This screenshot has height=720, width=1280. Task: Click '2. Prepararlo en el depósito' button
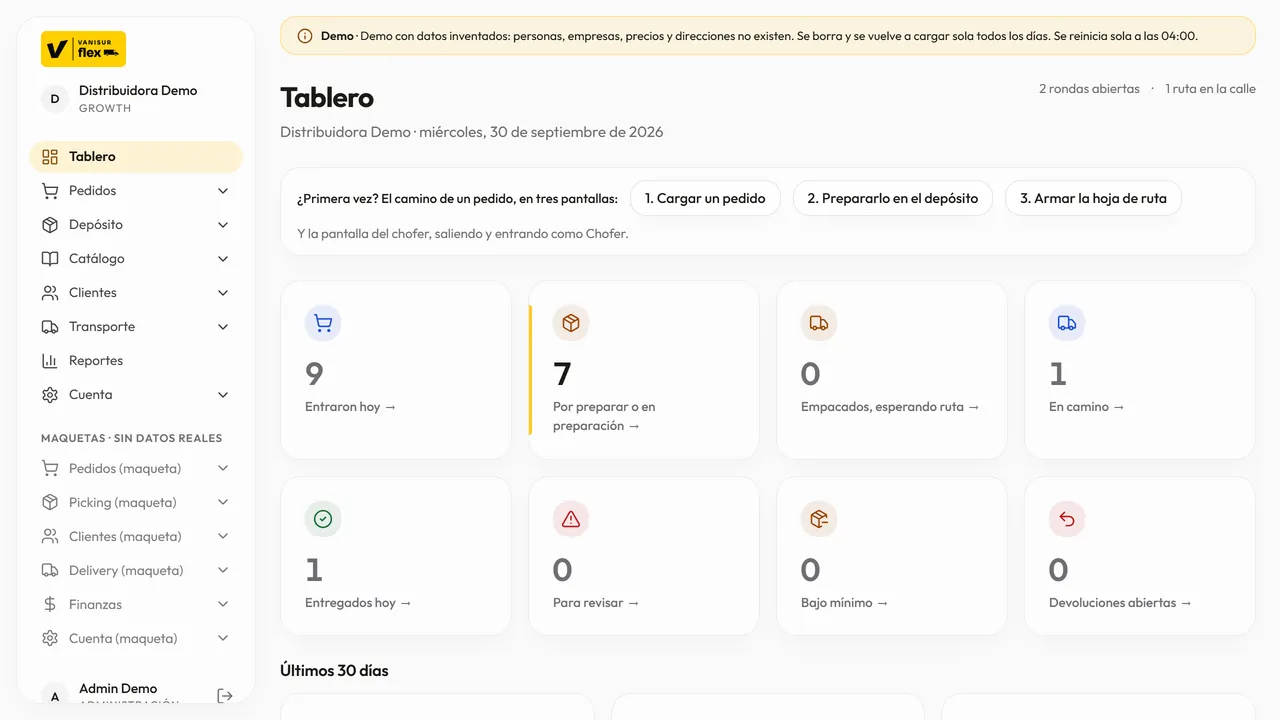click(x=893, y=198)
